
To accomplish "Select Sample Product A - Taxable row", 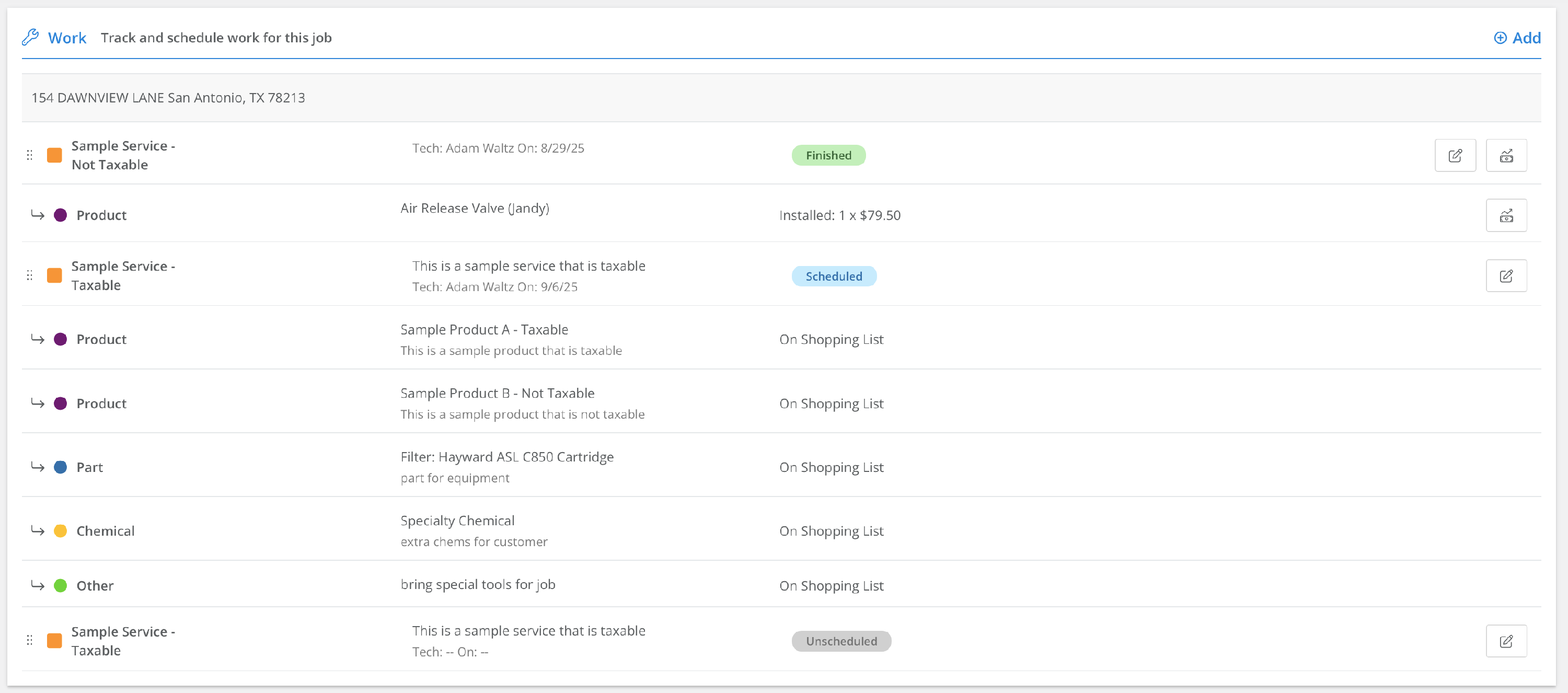I will coord(484,330).
